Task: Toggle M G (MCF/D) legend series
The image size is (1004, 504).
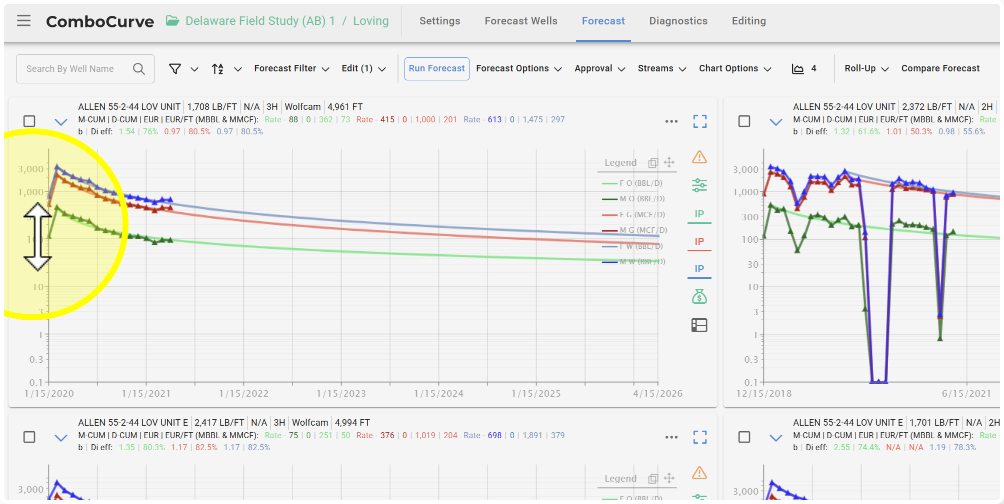Action: pos(634,231)
